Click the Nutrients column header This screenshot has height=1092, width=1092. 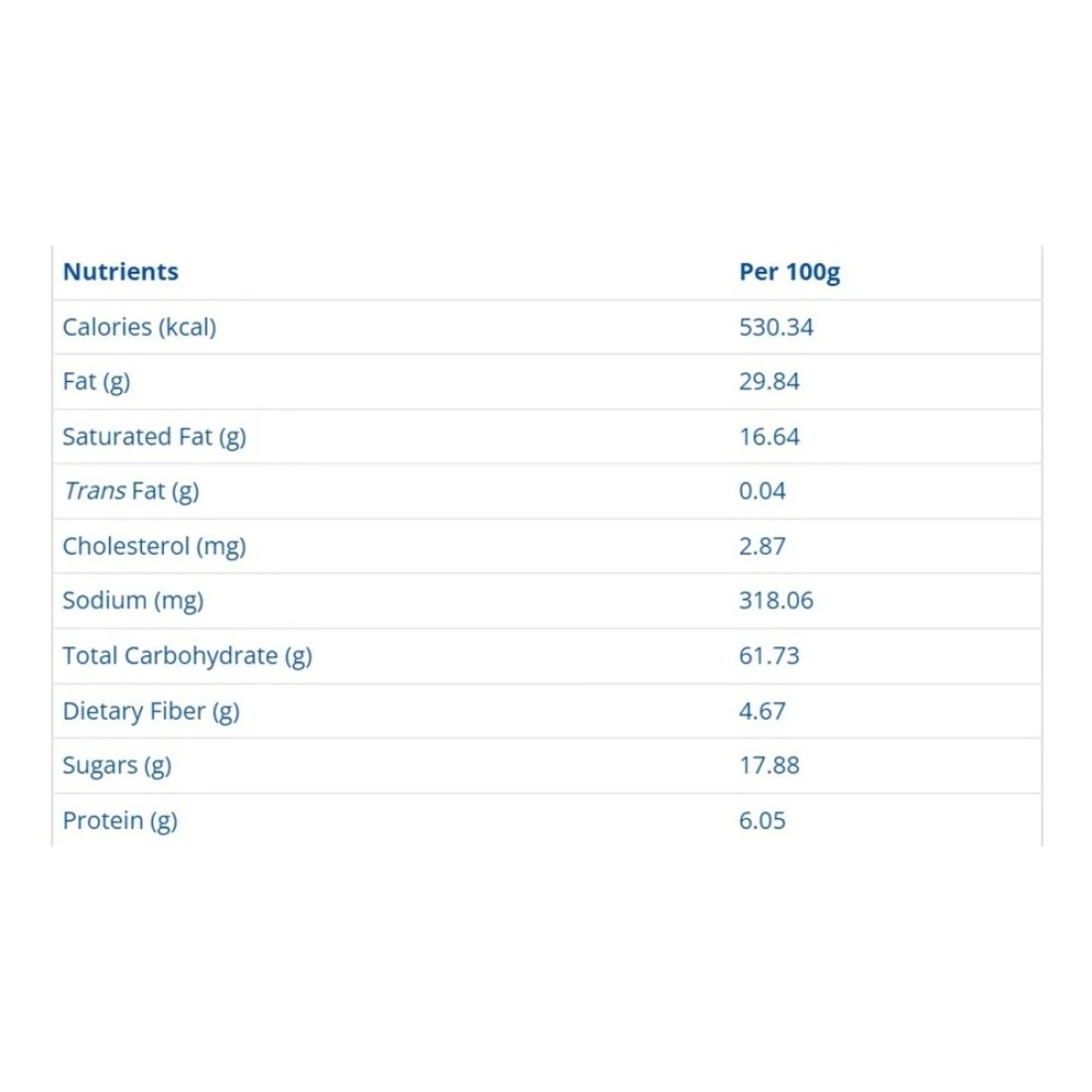click(120, 272)
